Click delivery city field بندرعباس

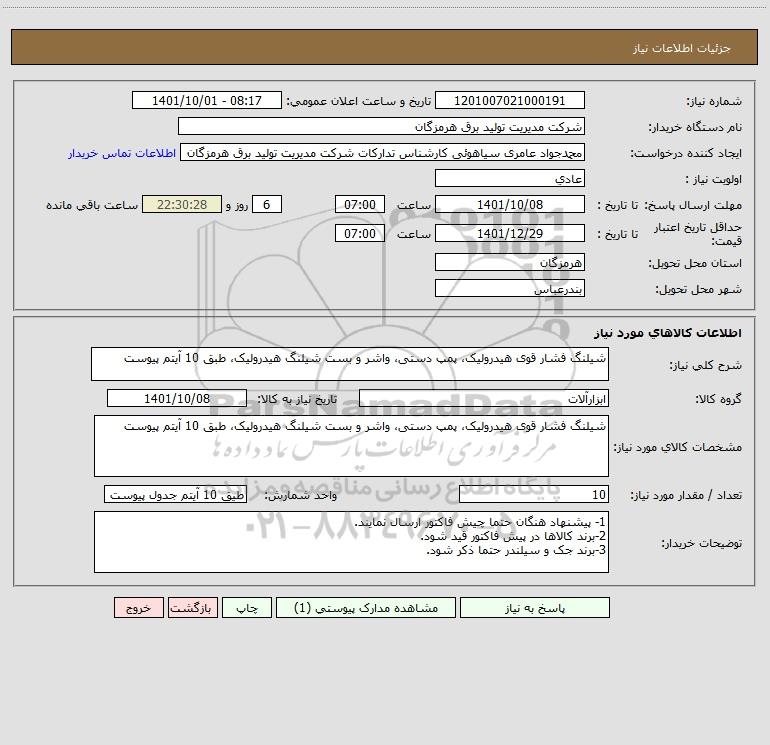[x=510, y=288]
